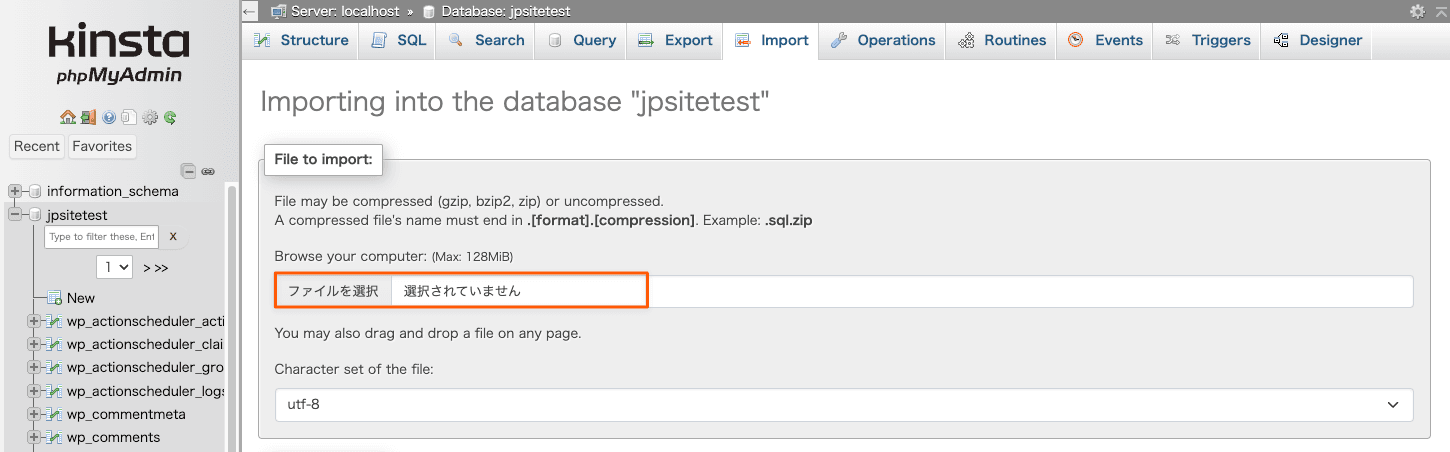The width and height of the screenshot is (1450, 452).
Task: Click the information_schema database icon
Action: [x=35, y=191]
